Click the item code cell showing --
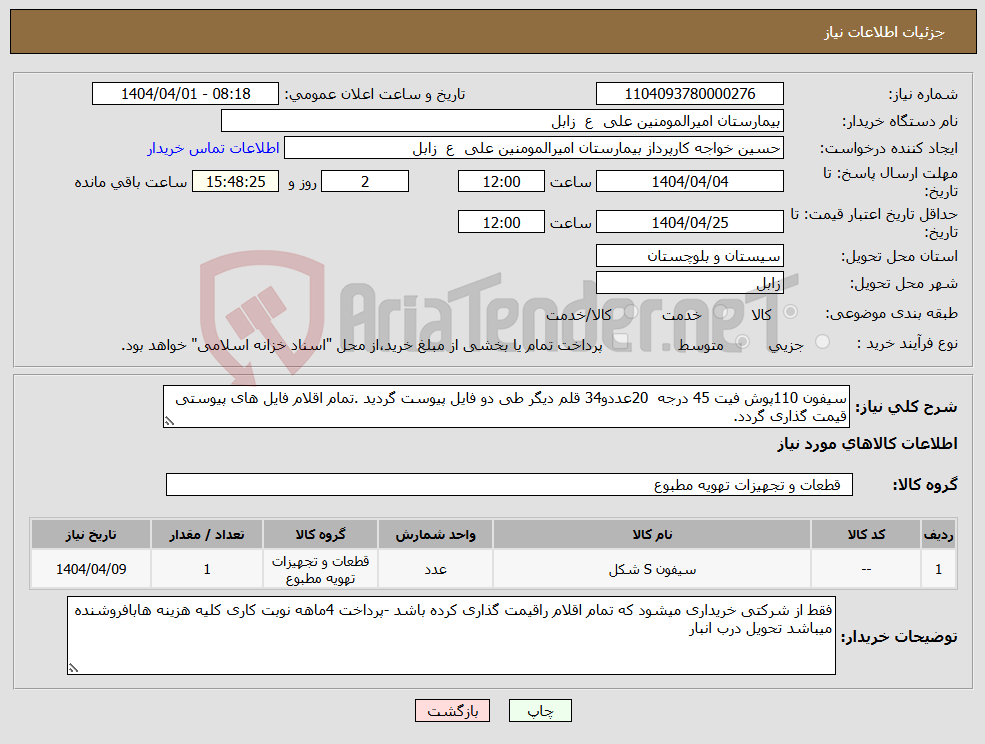The height and width of the screenshot is (744, 985). pos(866,569)
